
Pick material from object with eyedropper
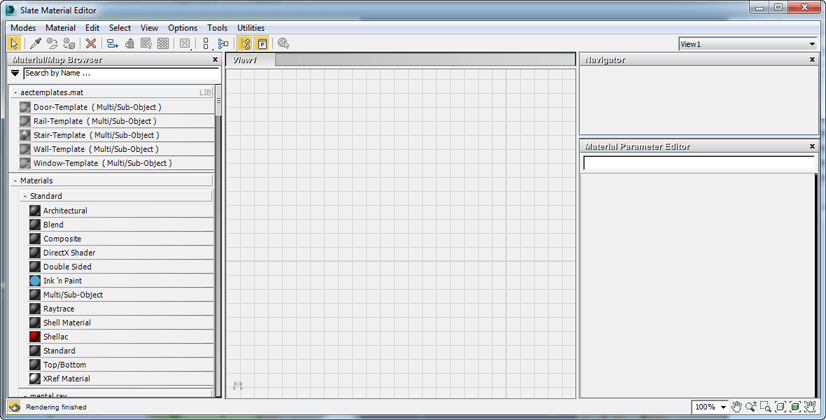pos(36,44)
